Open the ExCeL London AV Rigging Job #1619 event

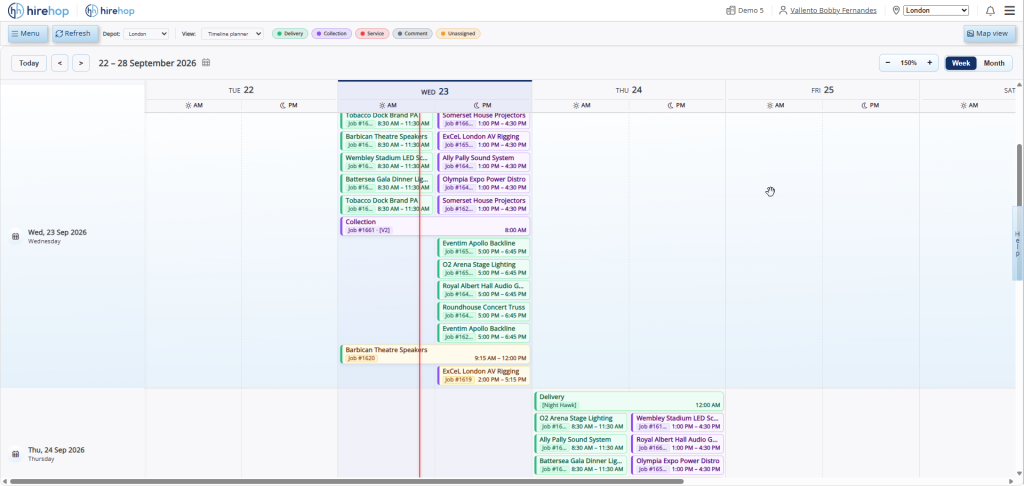[x=483, y=375]
